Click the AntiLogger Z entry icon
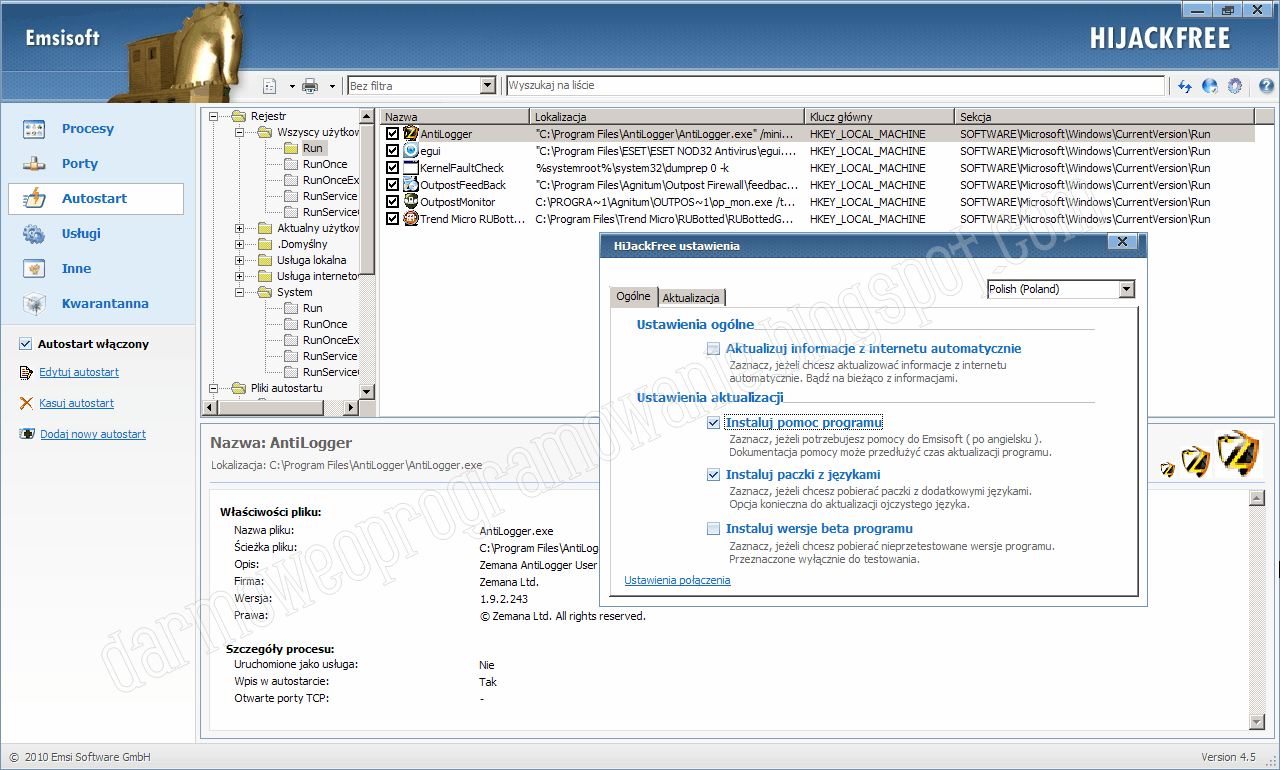The image size is (1280, 770). (x=410, y=134)
